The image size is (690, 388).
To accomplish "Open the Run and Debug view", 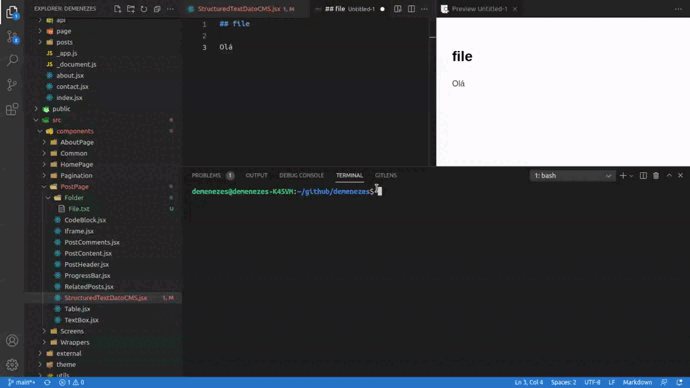I will [12, 84].
